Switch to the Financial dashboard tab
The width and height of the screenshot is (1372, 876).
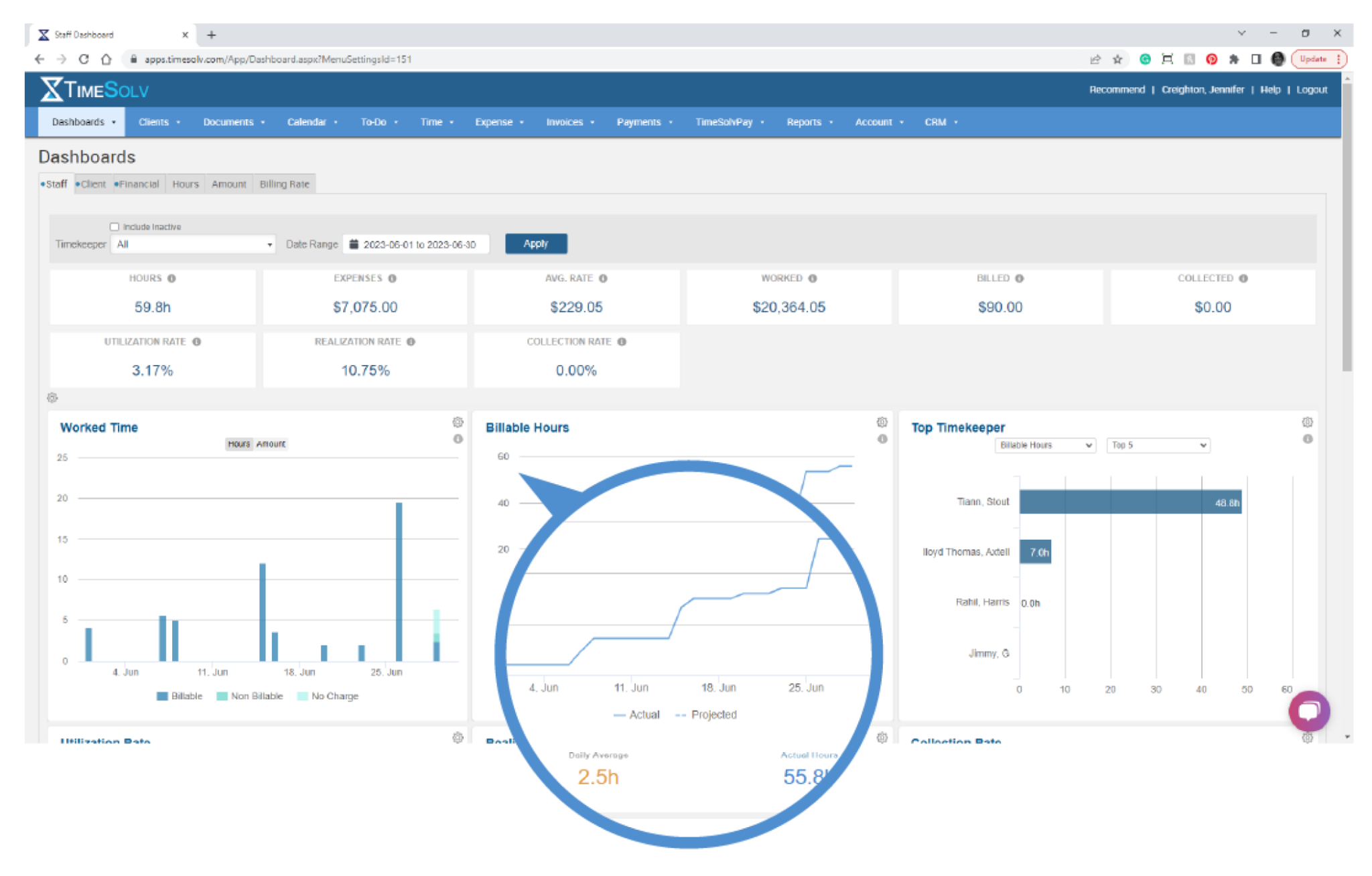138,184
